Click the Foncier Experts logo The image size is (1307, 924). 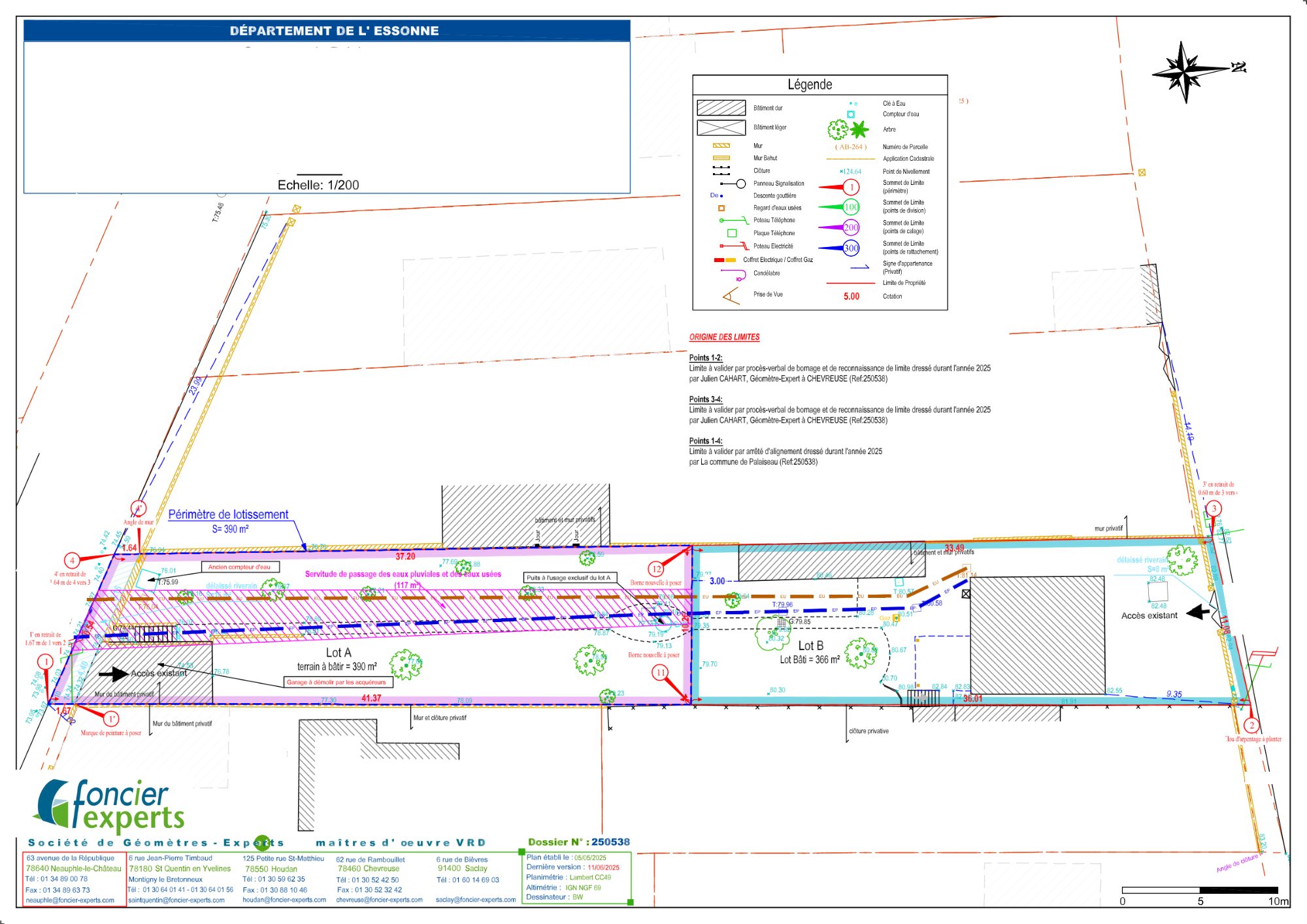(x=110, y=806)
